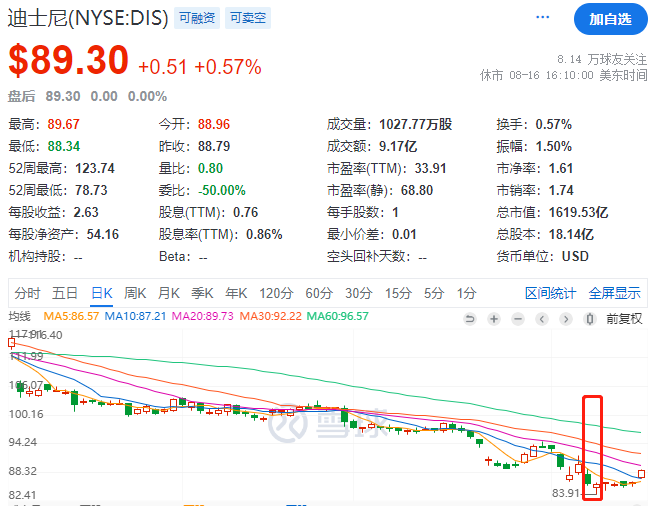
Task: Click the 52周最高 value 123.74
Action: click(x=95, y=168)
